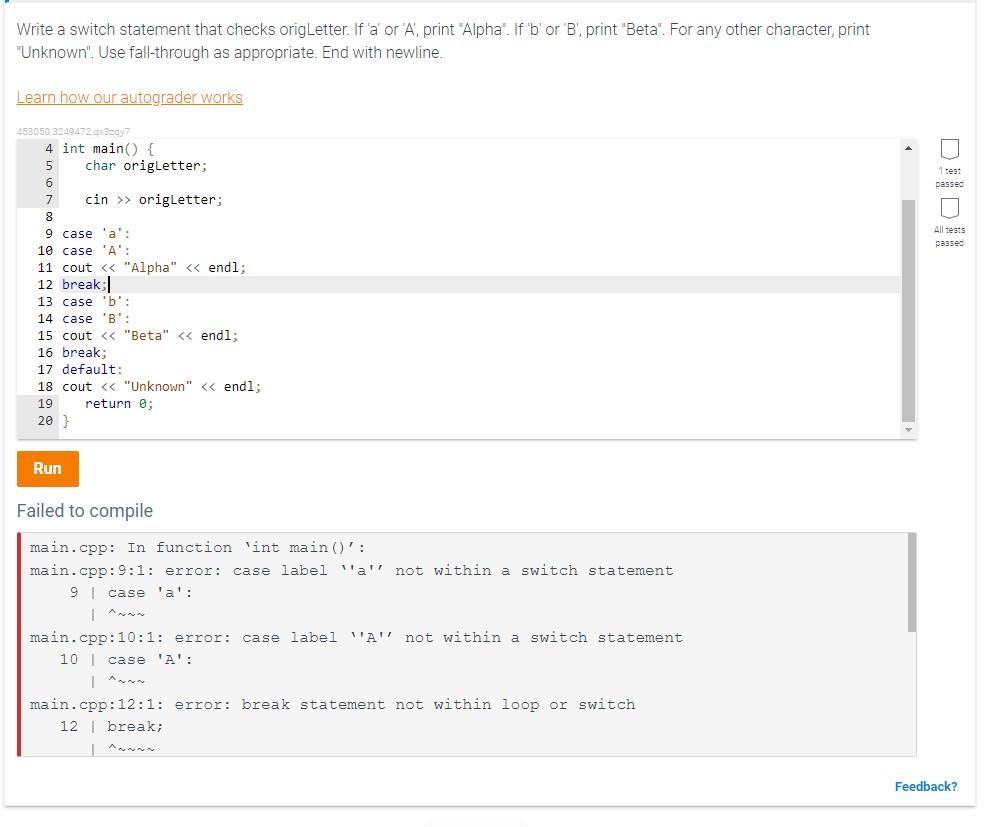Click the editor scrollbar up arrow

coord(908,147)
